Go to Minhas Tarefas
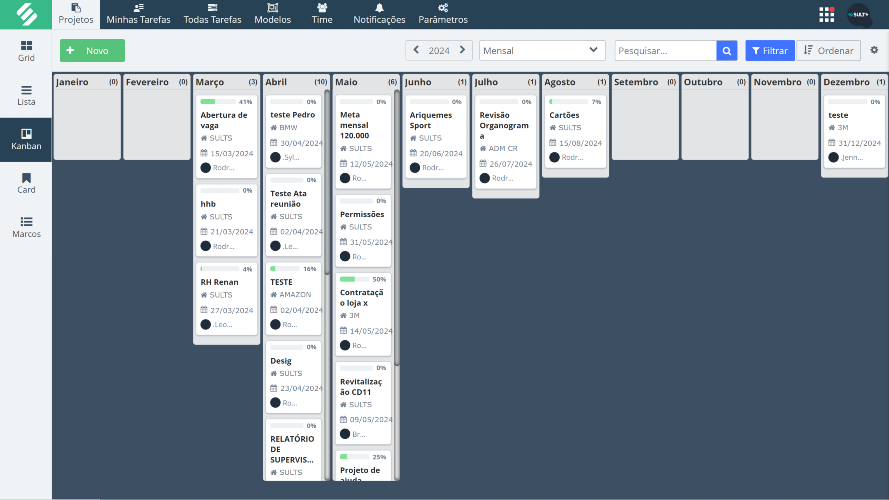The image size is (889, 500). (138, 14)
